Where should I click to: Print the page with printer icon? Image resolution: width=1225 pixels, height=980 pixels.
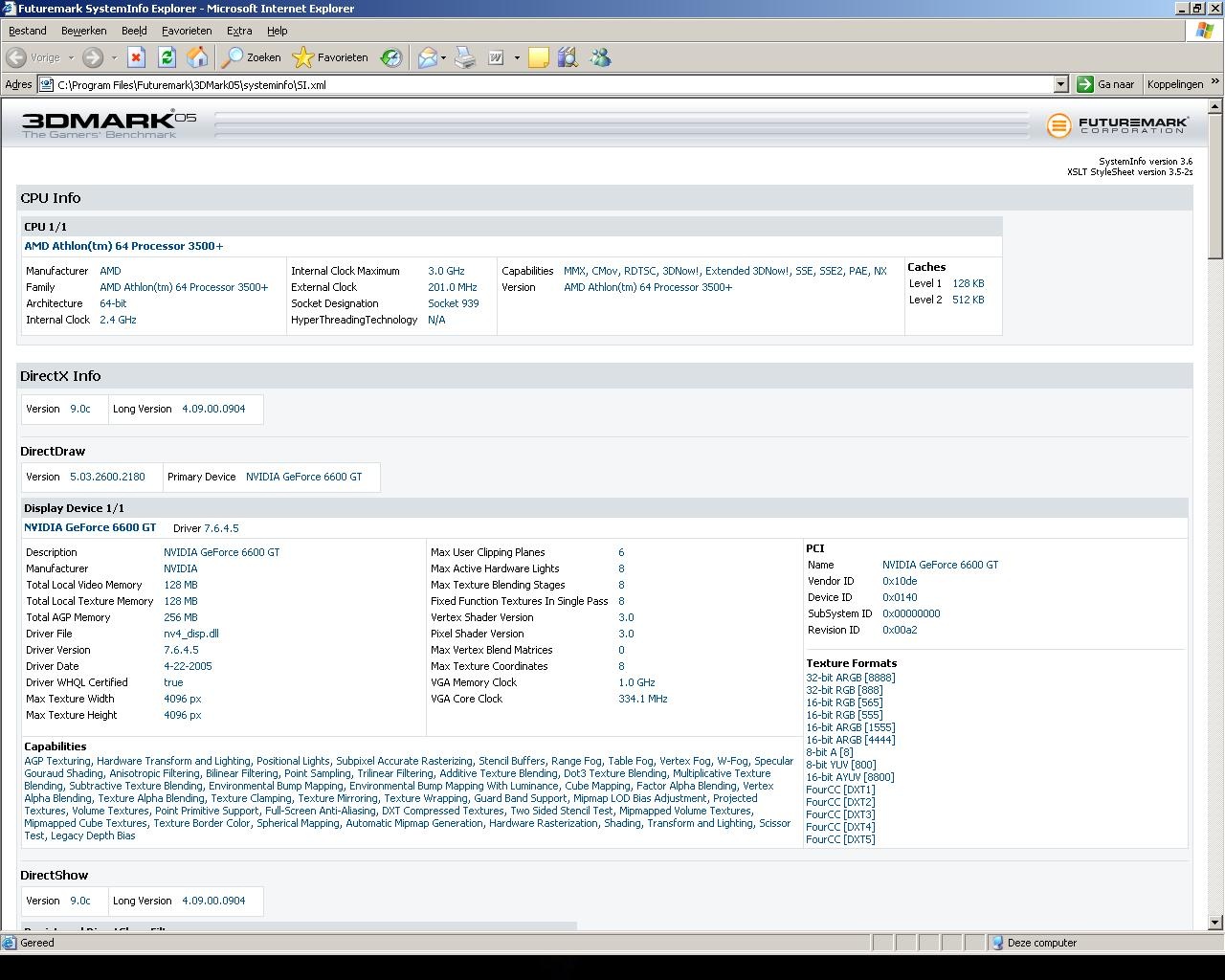(465, 57)
